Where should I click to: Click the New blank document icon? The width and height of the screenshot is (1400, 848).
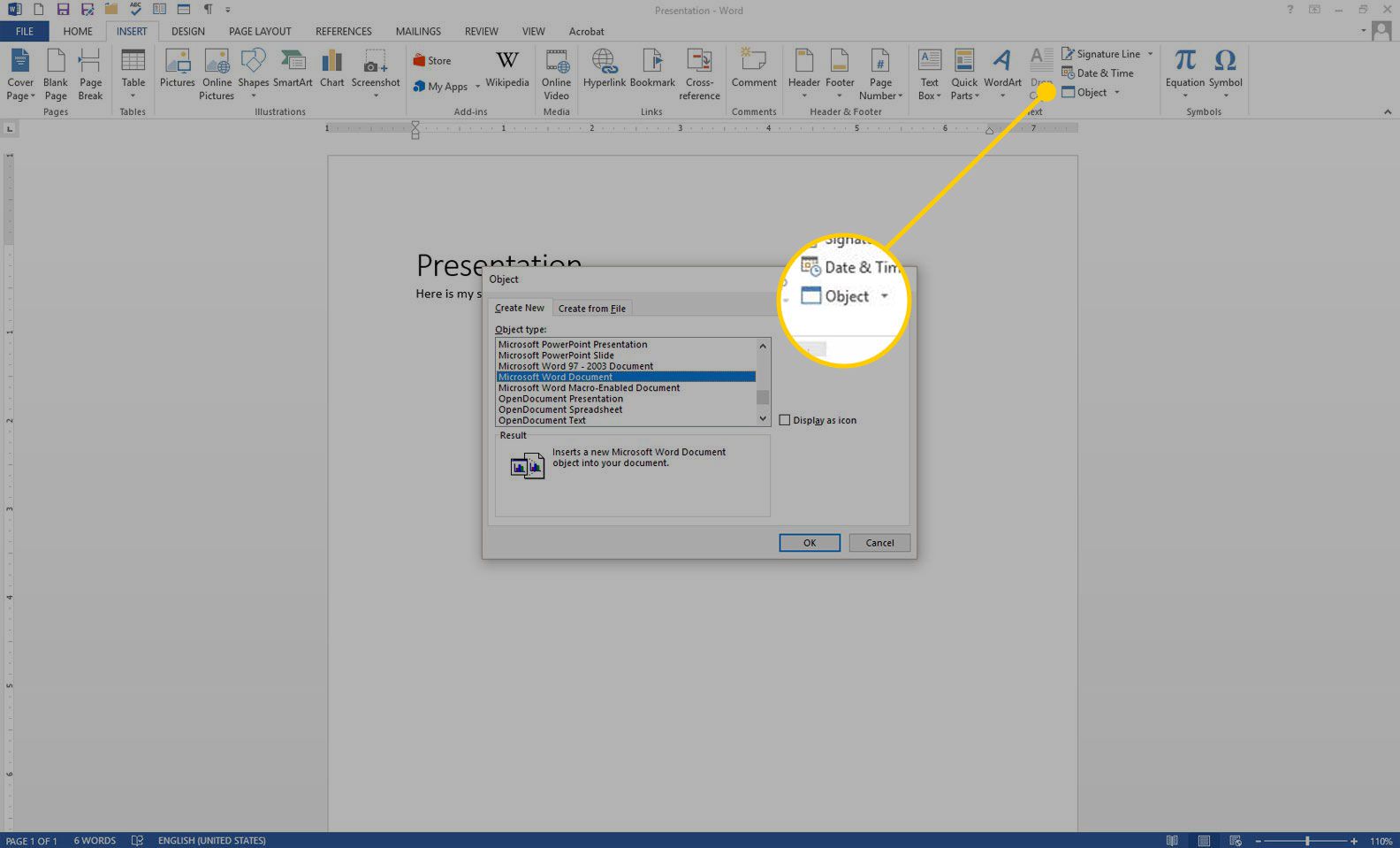point(38,10)
